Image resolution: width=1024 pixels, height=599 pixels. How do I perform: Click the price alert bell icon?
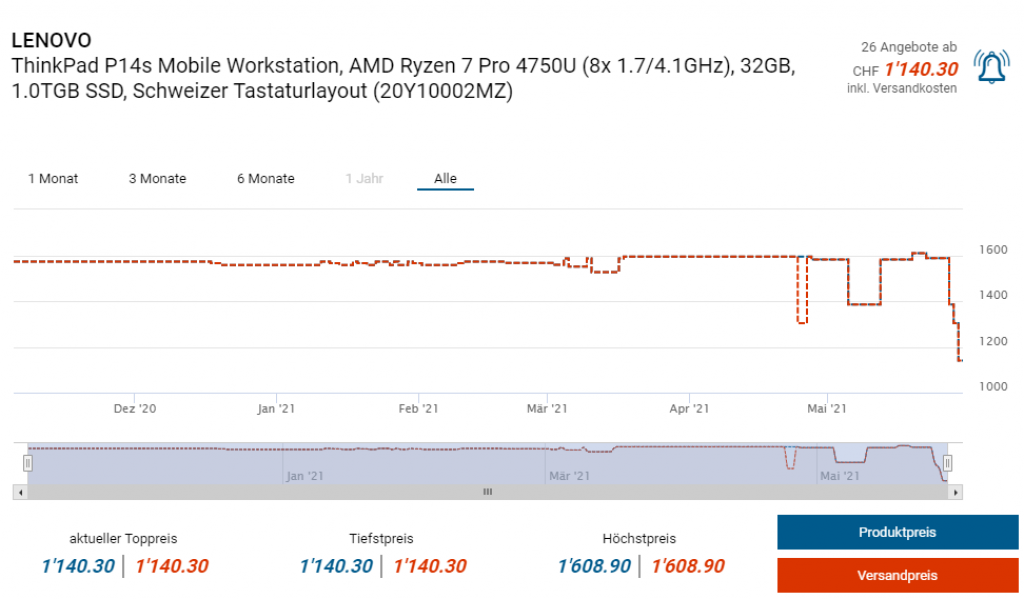click(x=991, y=67)
